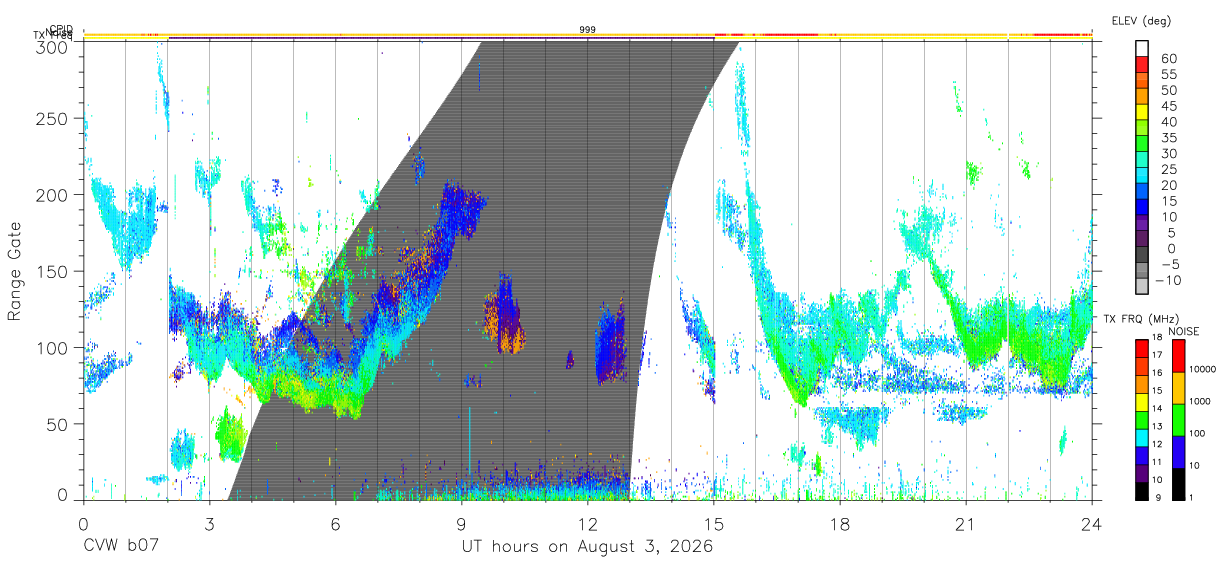The image size is (1228, 567).
Task: Click the '45' label on the ELEV scale
Action: point(1167,106)
